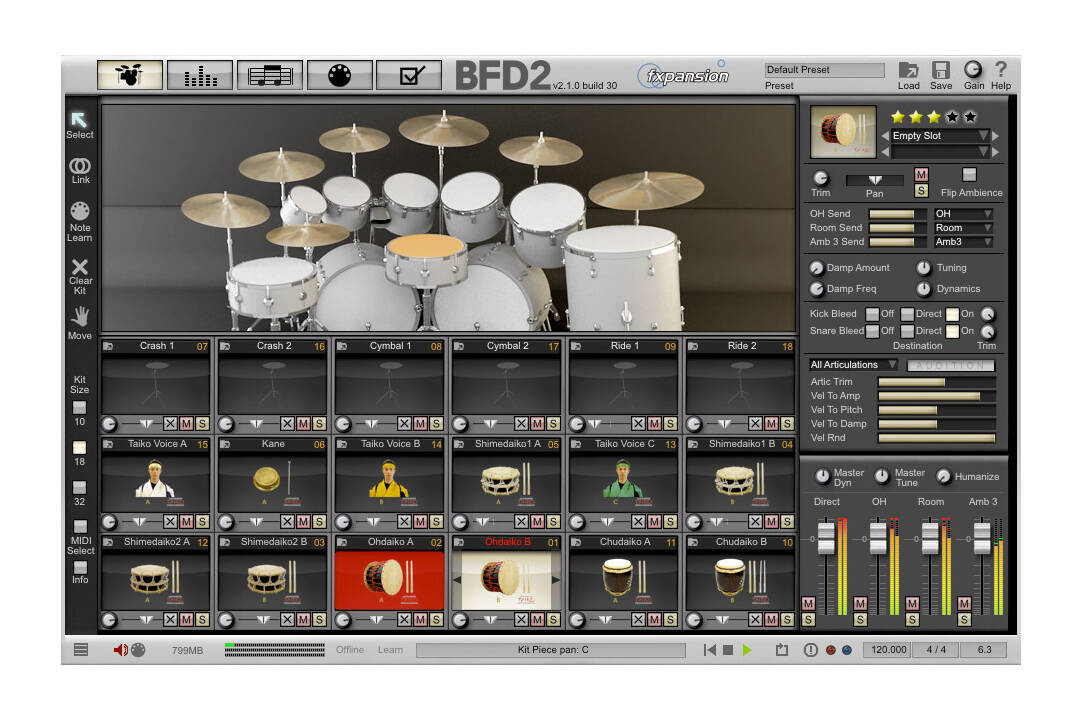Viewport: 1081px width, 717px height.
Task: Solo the Amb 3 mixer channel
Action: pos(964,620)
